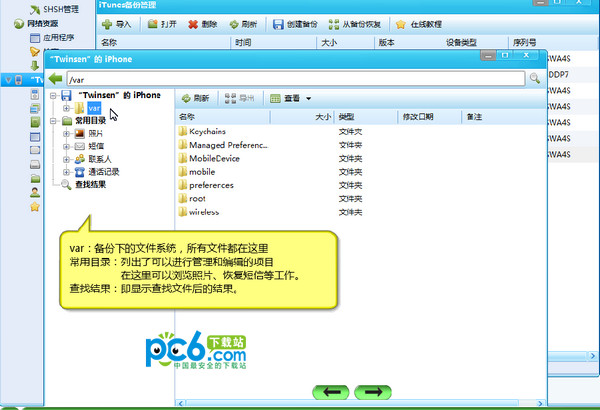
Task: Click back window horizontal scrollbar right arrow
Action: [x=593, y=356]
